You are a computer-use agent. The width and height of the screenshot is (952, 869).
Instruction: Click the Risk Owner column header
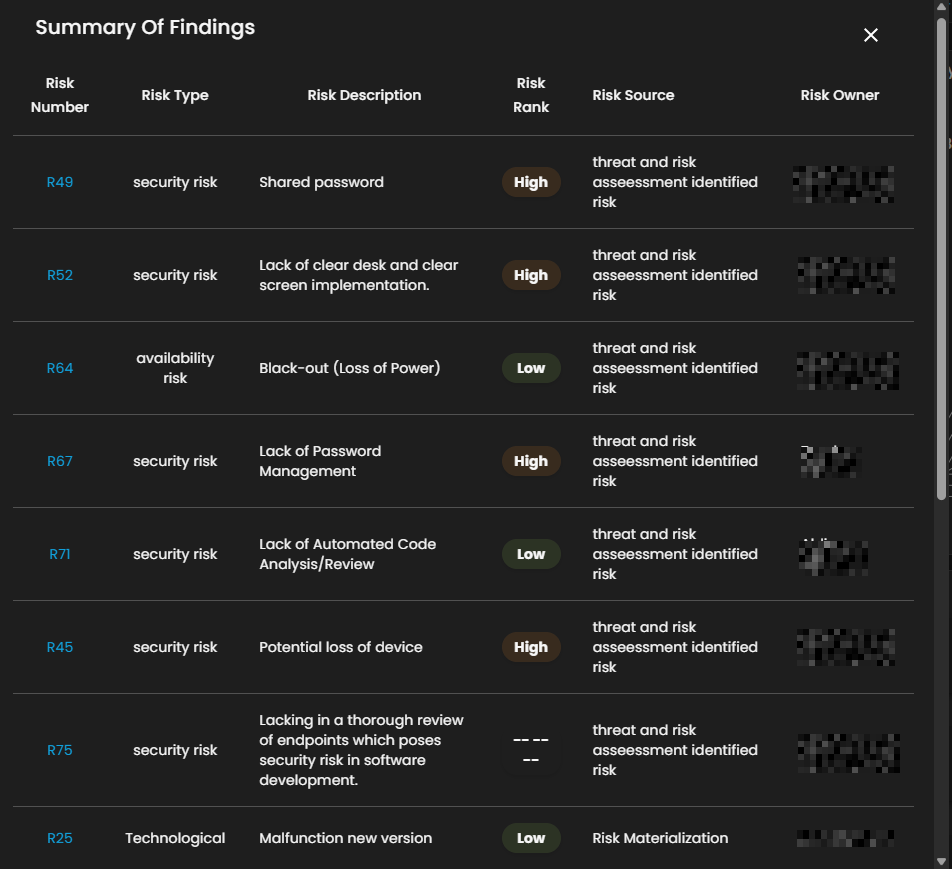[840, 95]
